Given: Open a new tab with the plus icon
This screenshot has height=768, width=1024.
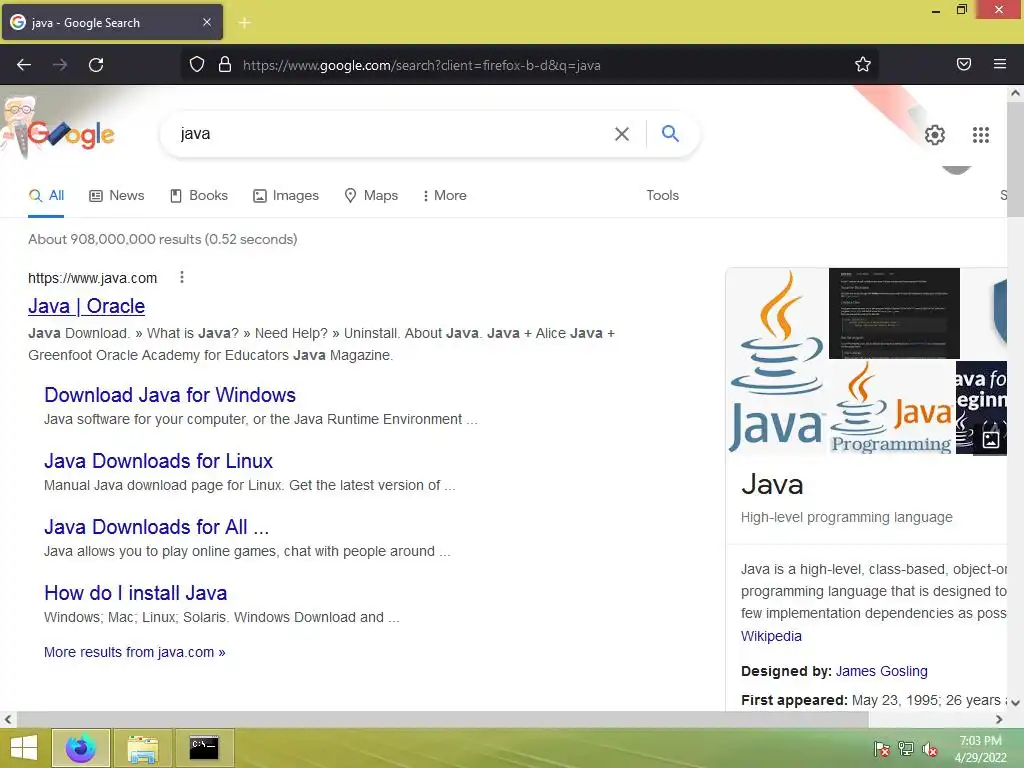Looking at the screenshot, I should [x=244, y=23].
